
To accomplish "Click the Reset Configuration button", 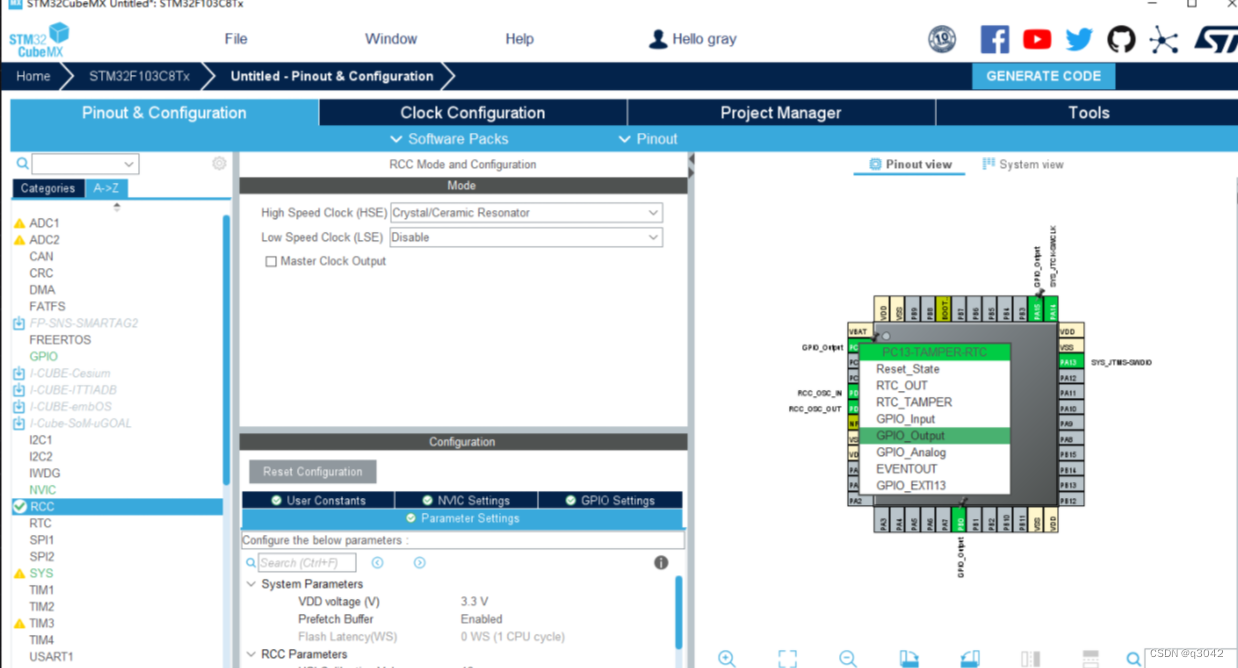I will tap(313, 472).
